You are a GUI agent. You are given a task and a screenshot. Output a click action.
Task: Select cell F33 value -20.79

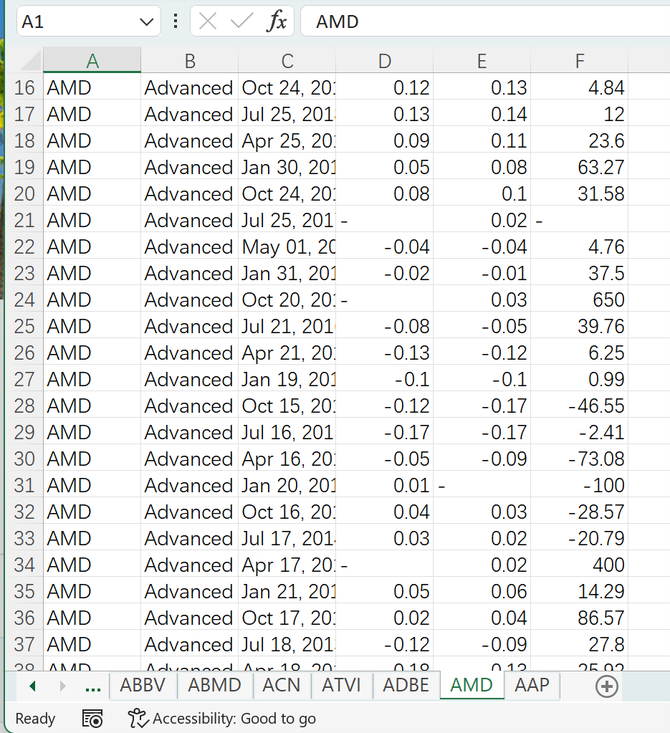click(x=579, y=538)
